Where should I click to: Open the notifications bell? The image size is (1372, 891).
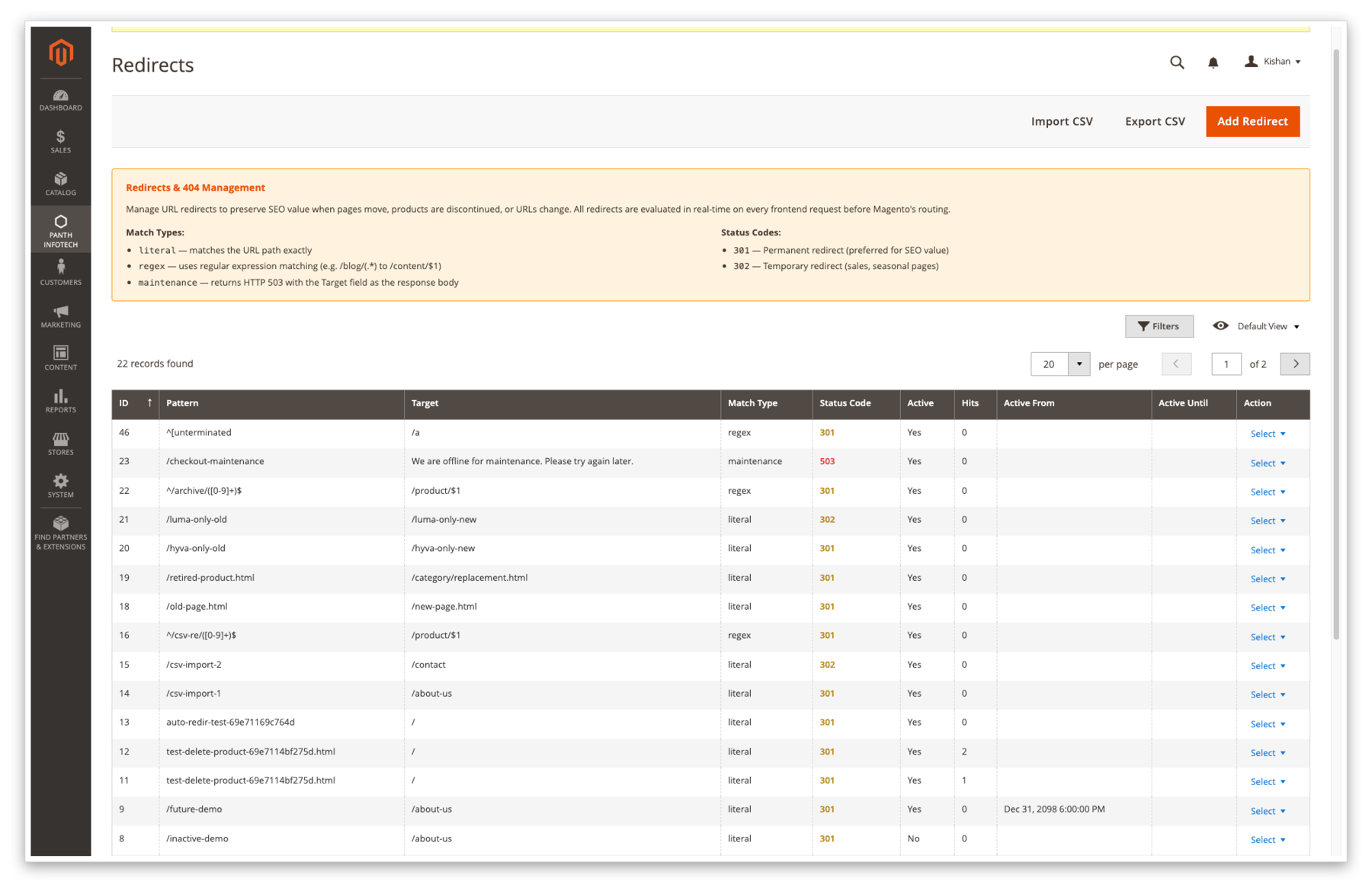(x=1213, y=62)
